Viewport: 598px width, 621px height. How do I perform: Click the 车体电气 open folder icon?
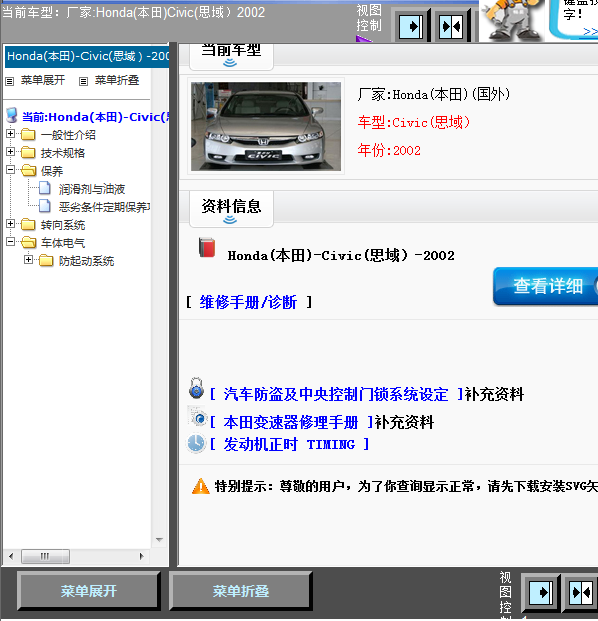[x=29, y=242]
